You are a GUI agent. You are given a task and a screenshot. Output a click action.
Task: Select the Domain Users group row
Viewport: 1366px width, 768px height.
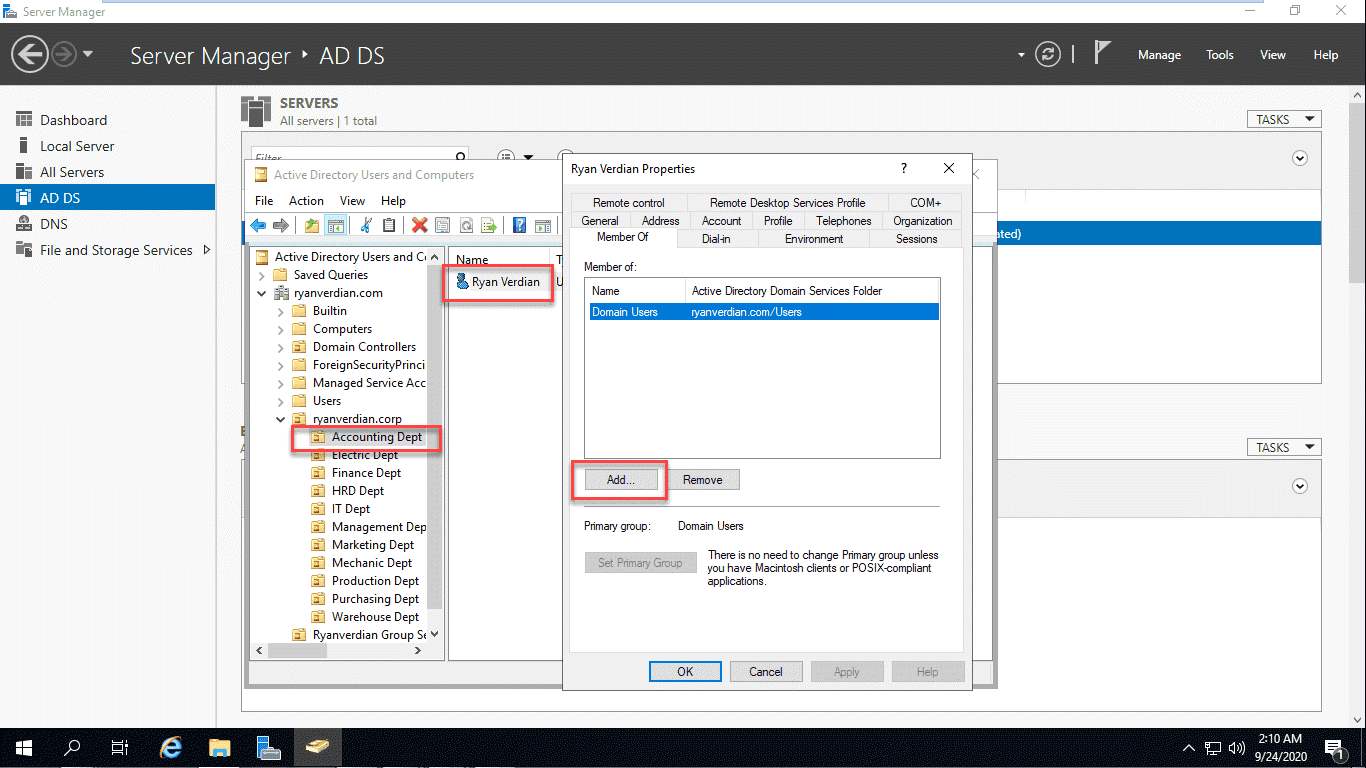coord(762,312)
